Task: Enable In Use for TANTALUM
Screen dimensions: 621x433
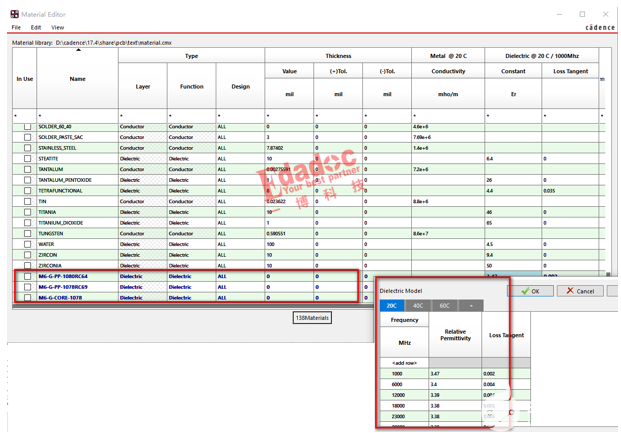Action: pyautogui.click(x=27, y=169)
